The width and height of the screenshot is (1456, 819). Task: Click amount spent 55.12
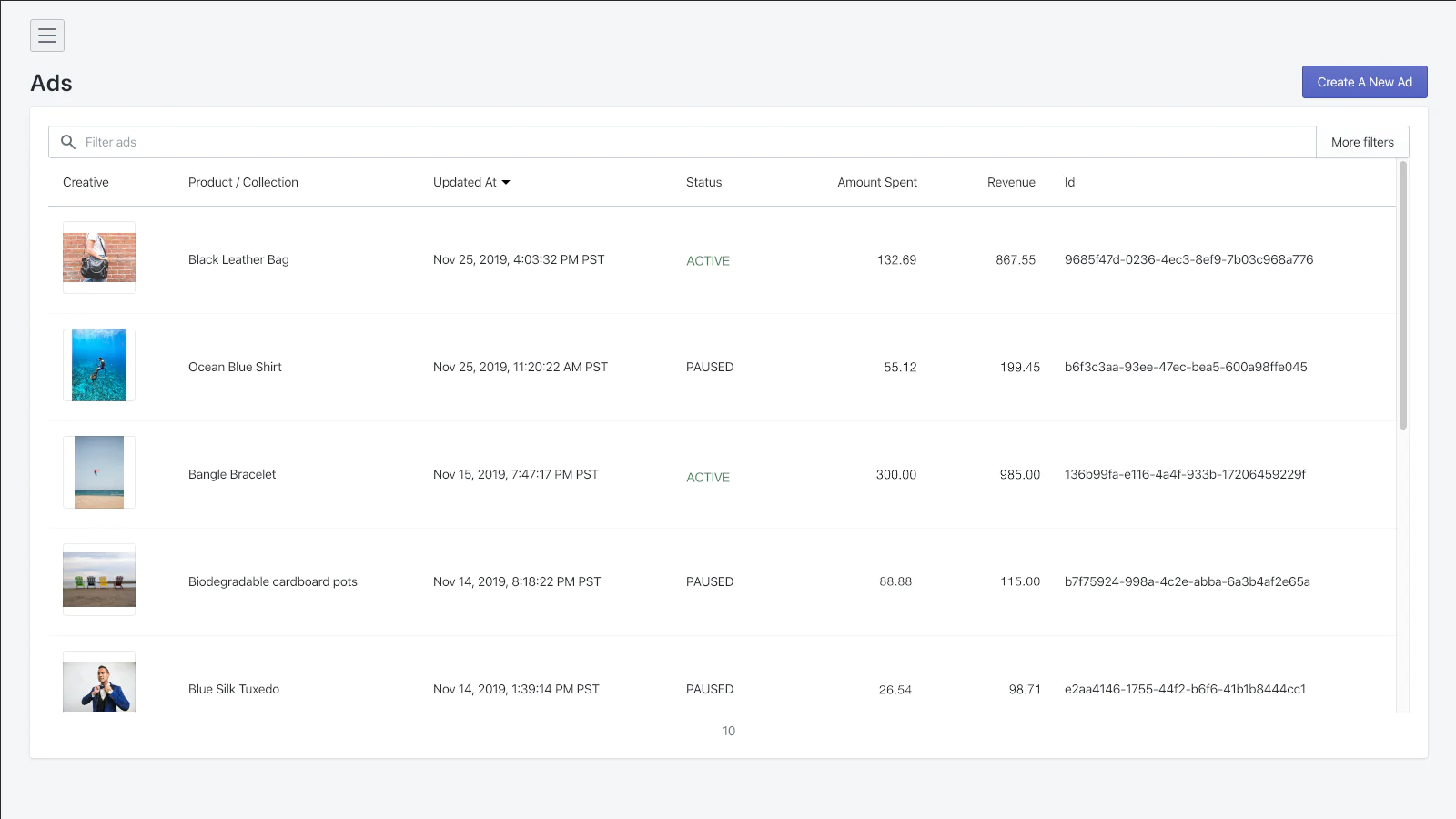point(900,367)
